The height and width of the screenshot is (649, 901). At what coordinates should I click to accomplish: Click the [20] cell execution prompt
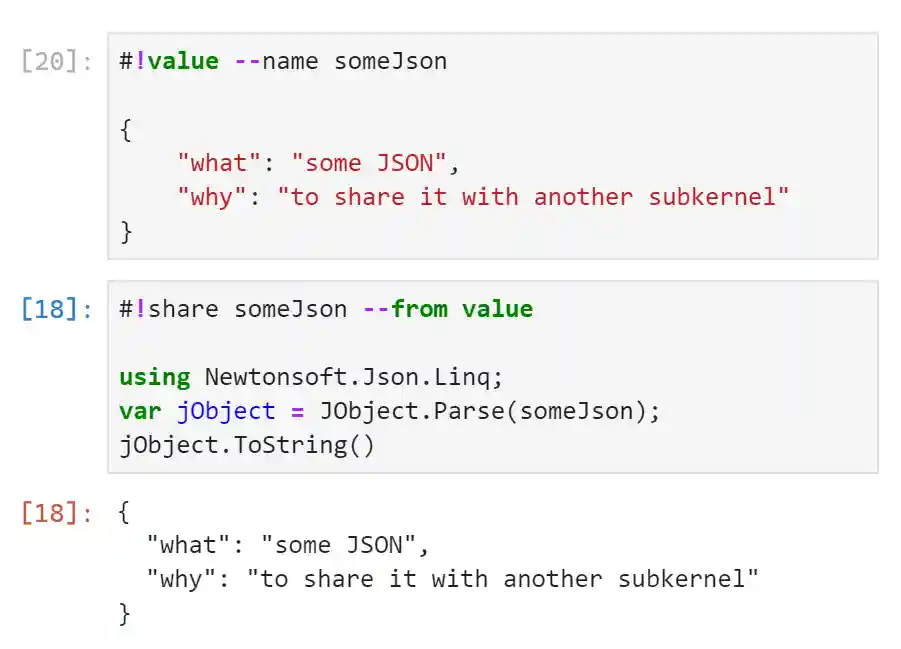click(x=57, y=61)
